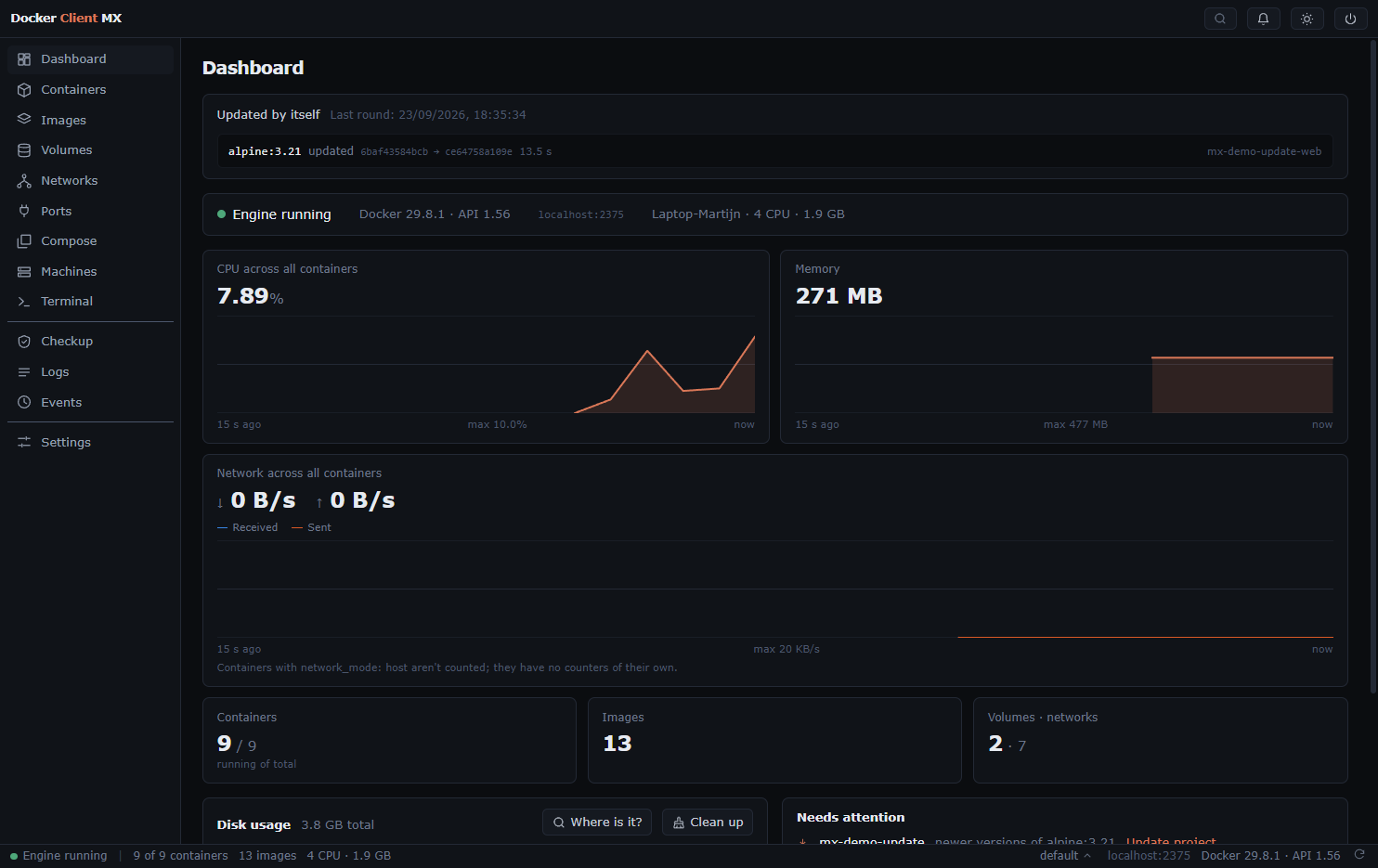The image size is (1378, 868).
Task: Open the Compose page
Action: [x=69, y=240]
